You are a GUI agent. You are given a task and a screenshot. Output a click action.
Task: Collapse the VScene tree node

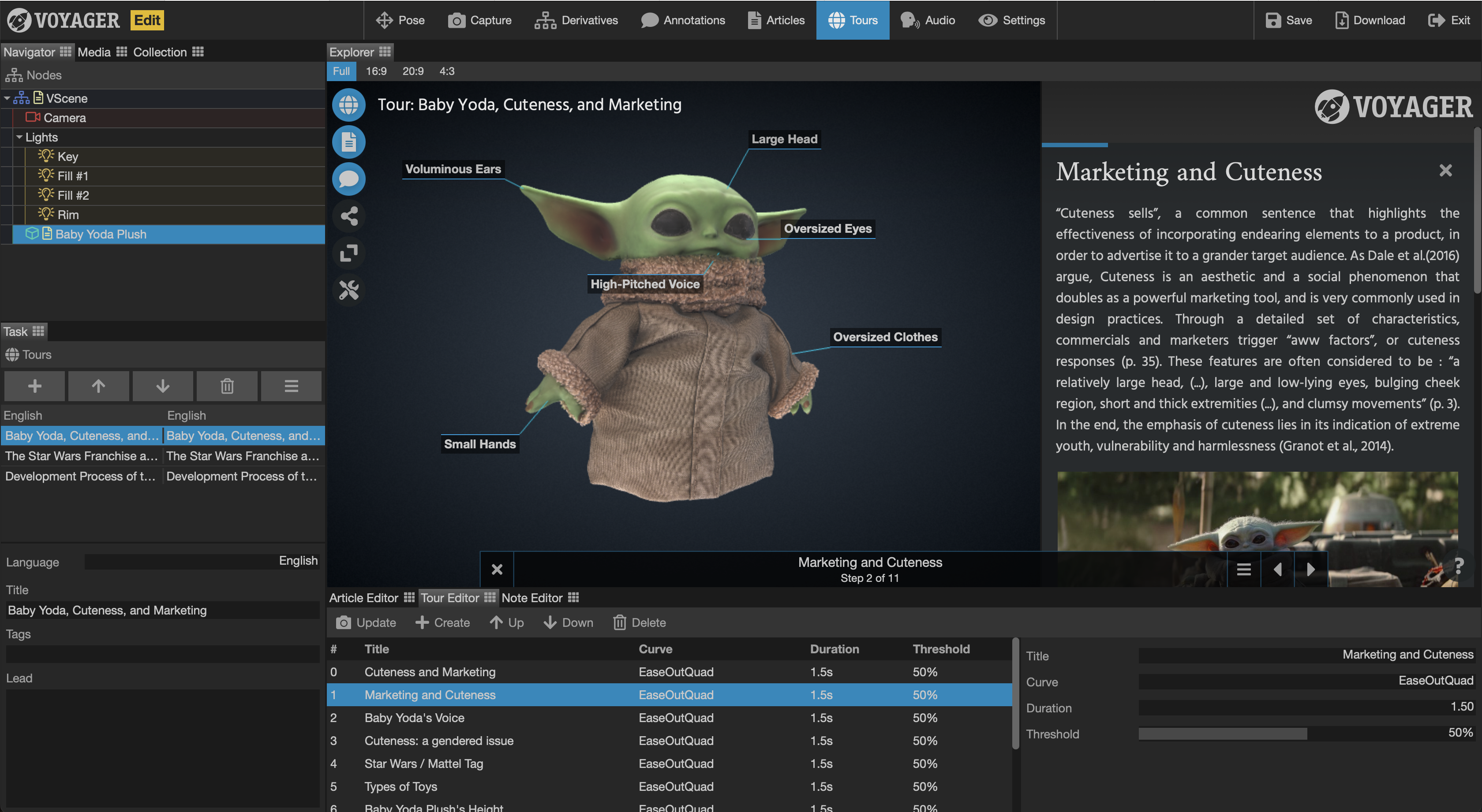7,99
